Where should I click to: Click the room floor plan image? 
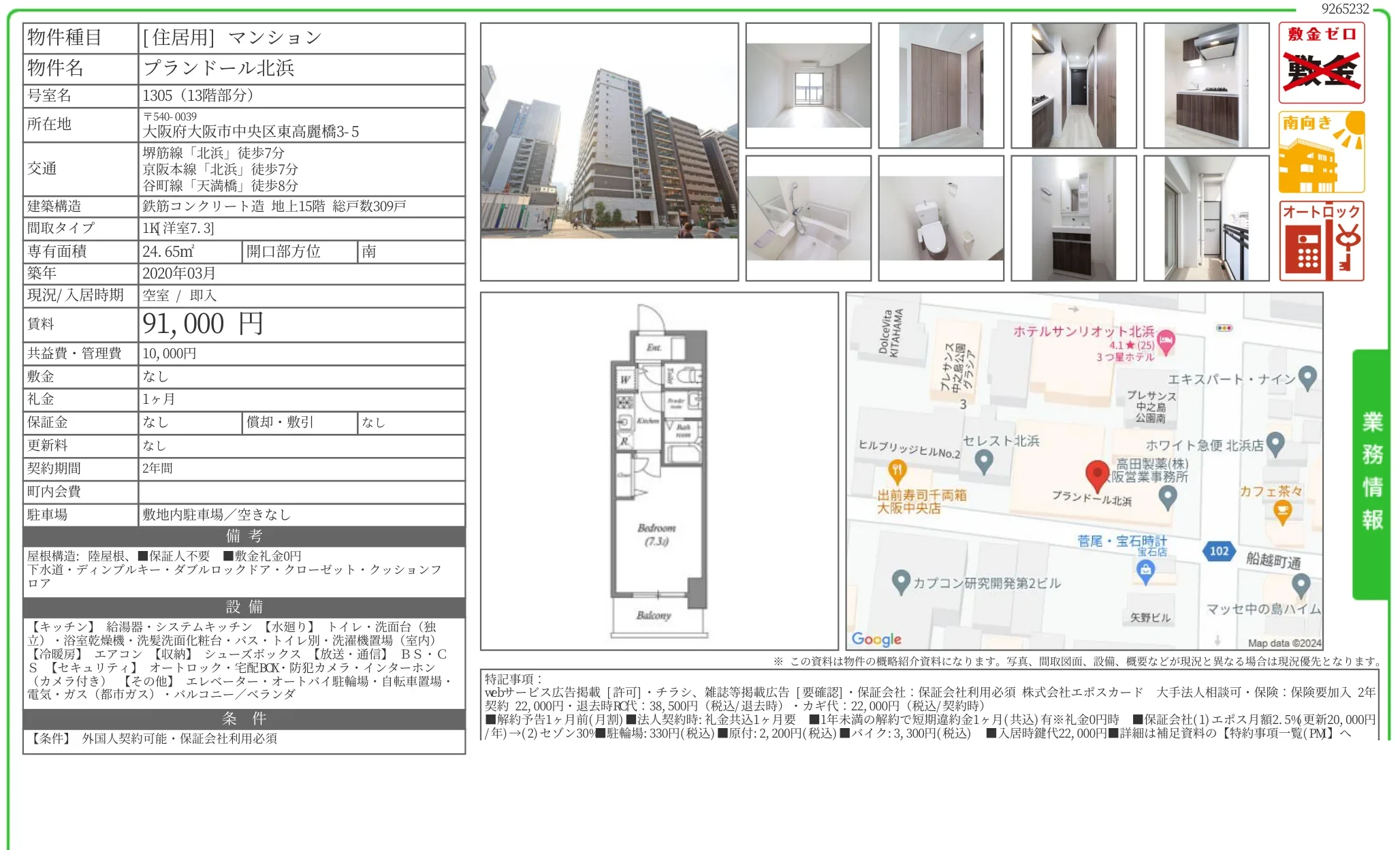pos(658,471)
